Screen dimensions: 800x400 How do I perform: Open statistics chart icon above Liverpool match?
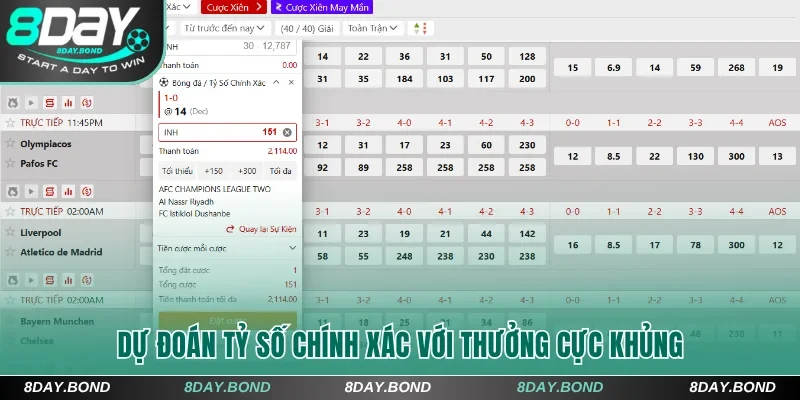[68, 191]
